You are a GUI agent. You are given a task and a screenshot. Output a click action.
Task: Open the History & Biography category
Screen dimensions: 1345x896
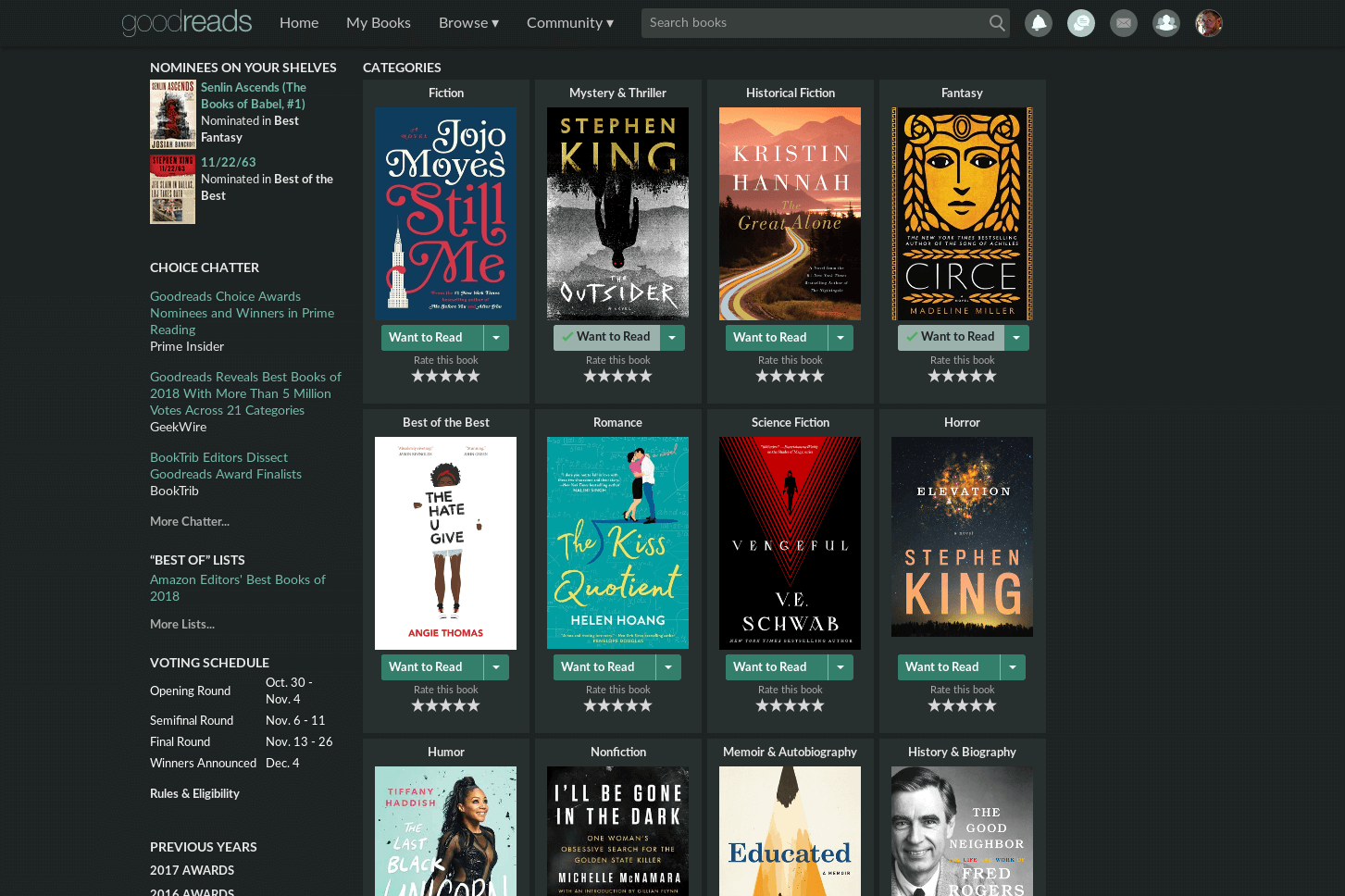962,752
